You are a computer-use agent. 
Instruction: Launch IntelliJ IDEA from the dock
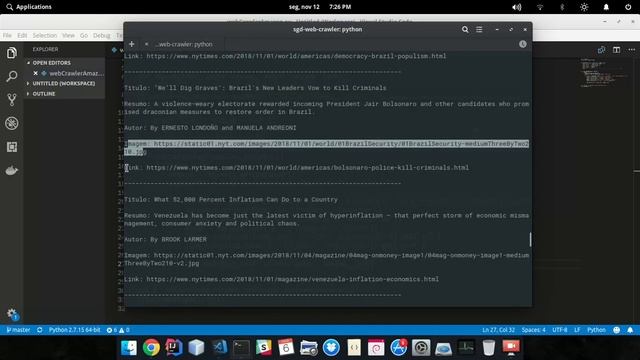174,348
